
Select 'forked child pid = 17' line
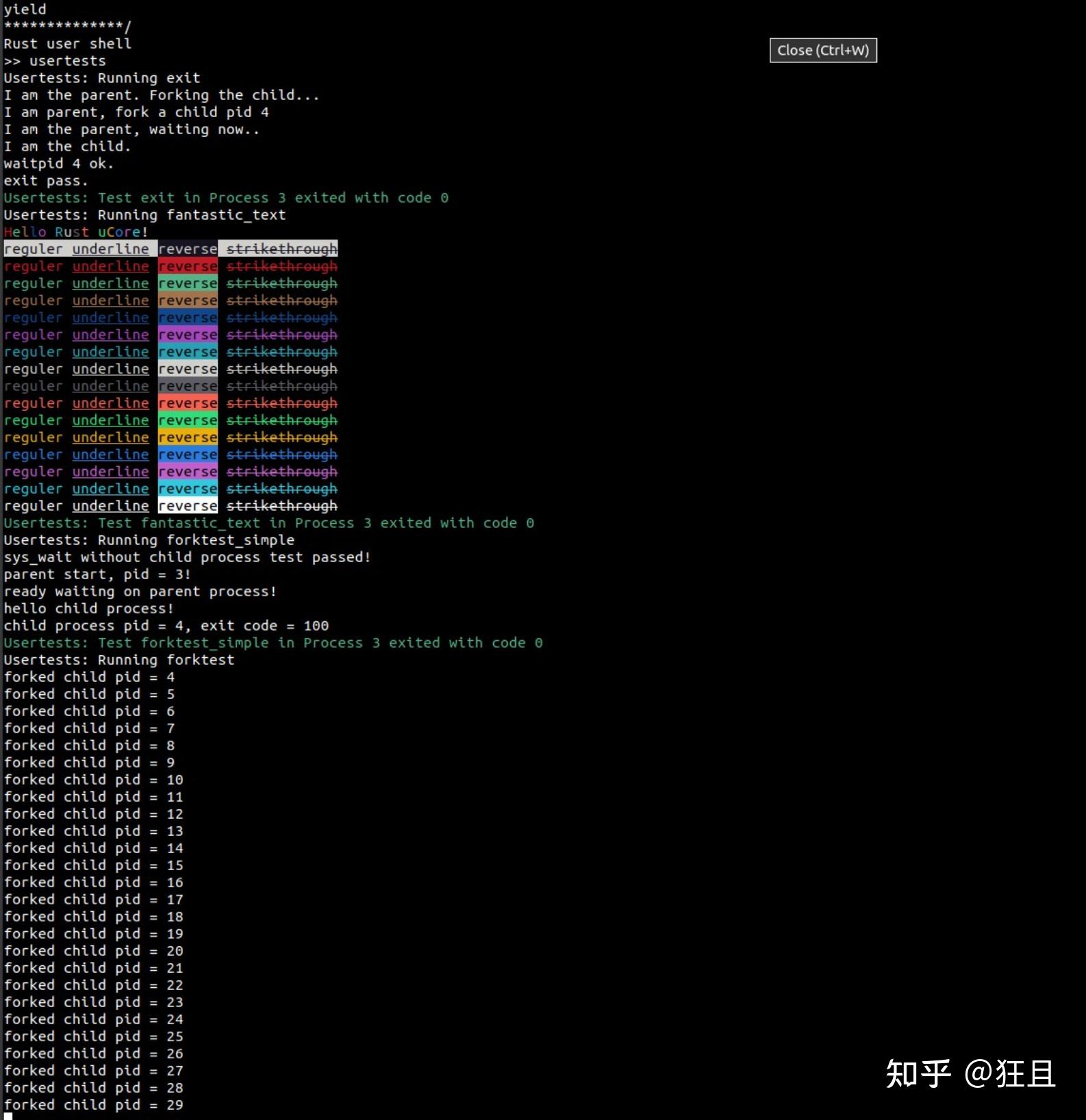(x=94, y=900)
